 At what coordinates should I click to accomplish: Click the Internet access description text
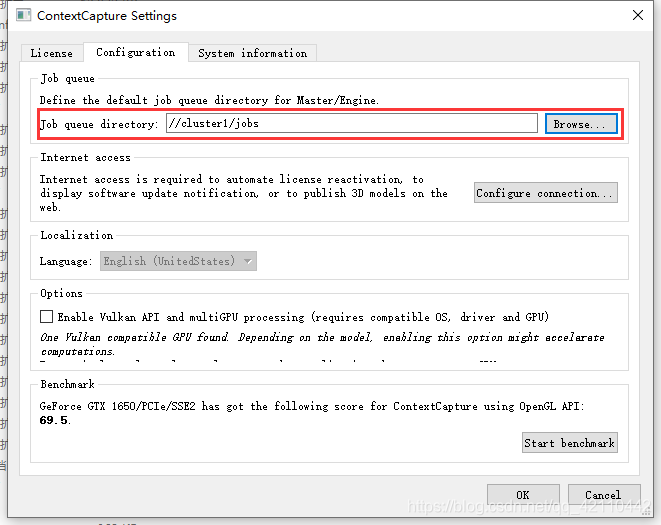[x=243, y=193]
